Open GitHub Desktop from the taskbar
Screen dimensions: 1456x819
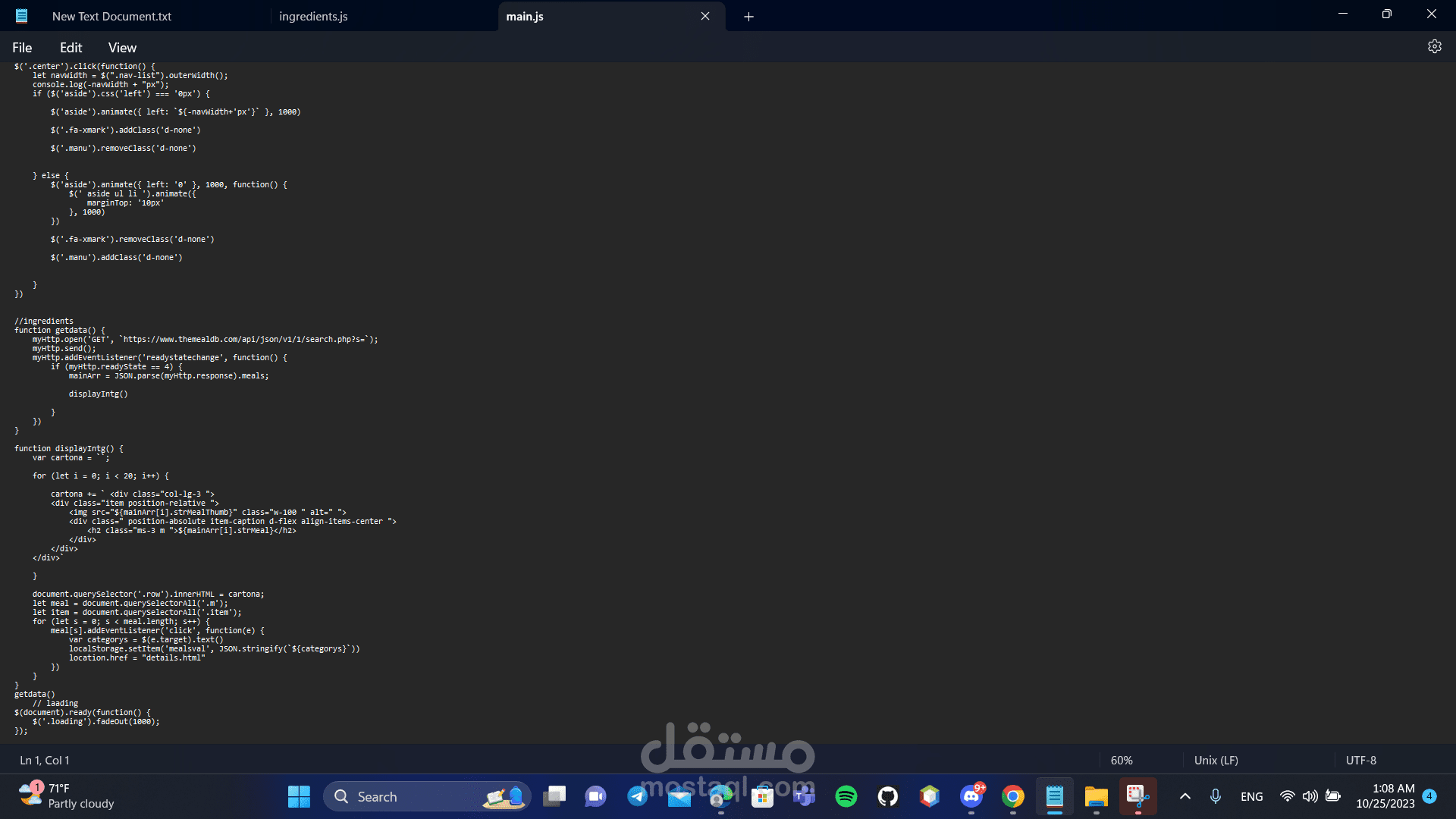click(887, 796)
